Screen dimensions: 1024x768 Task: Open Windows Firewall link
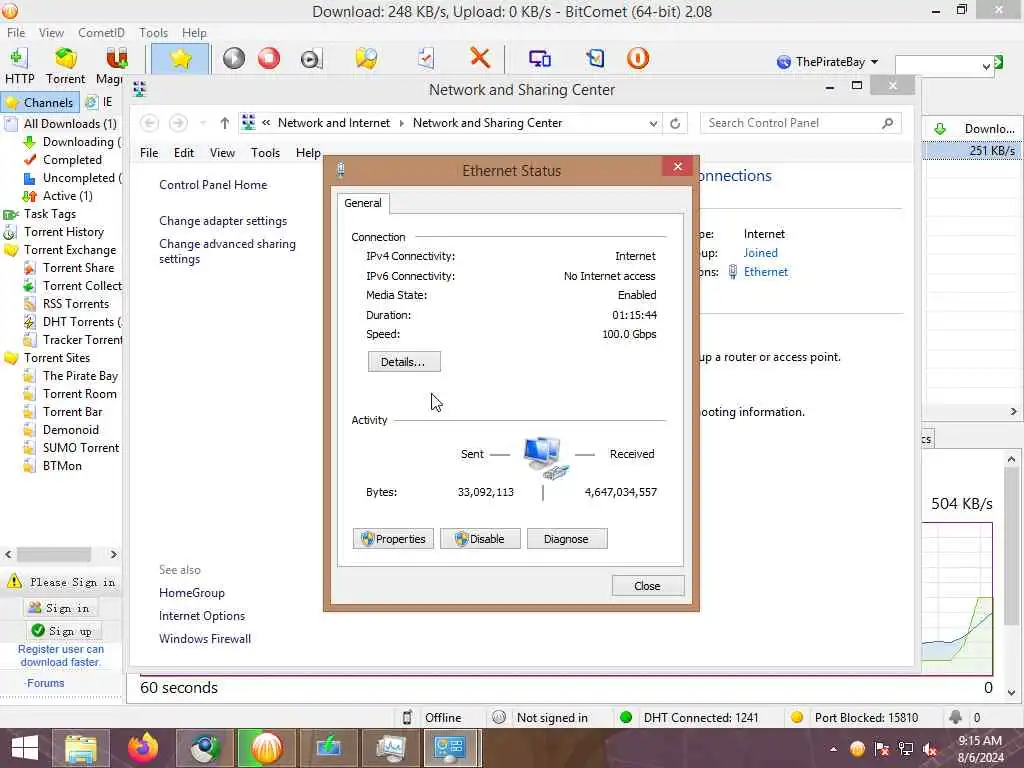click(x=204, y=639)
